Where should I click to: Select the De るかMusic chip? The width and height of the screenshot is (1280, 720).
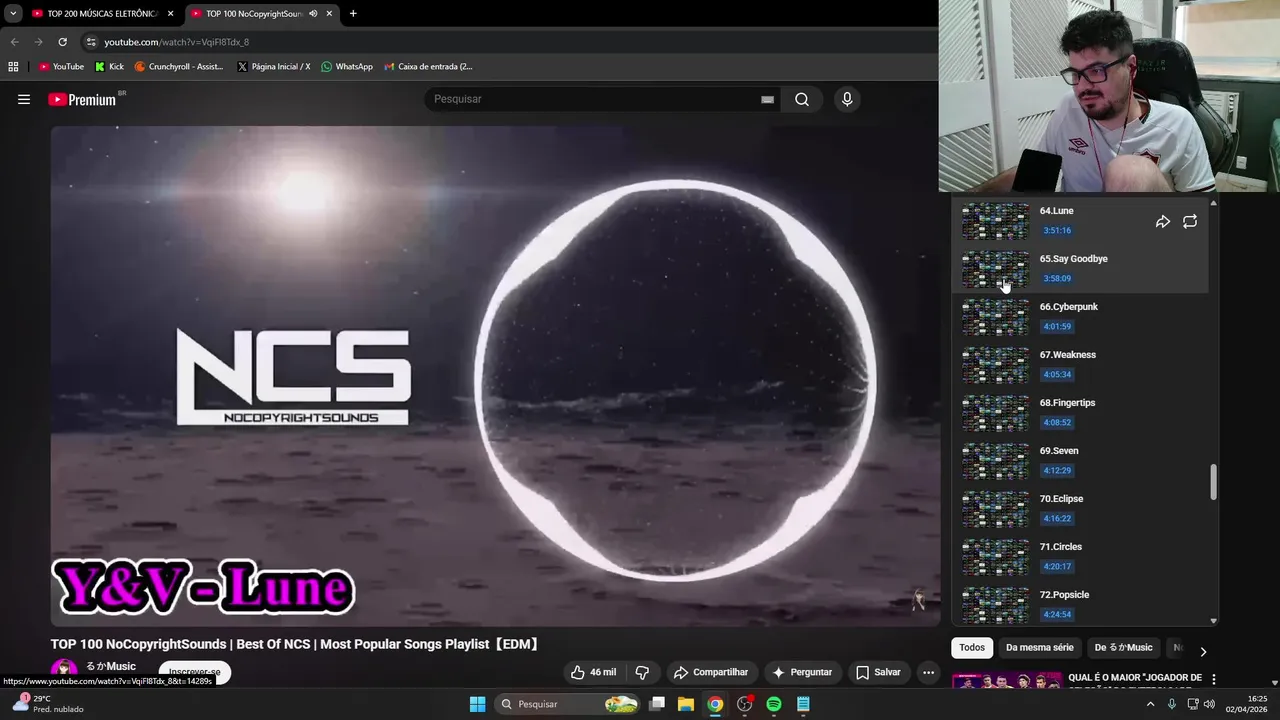(1124, 648)
